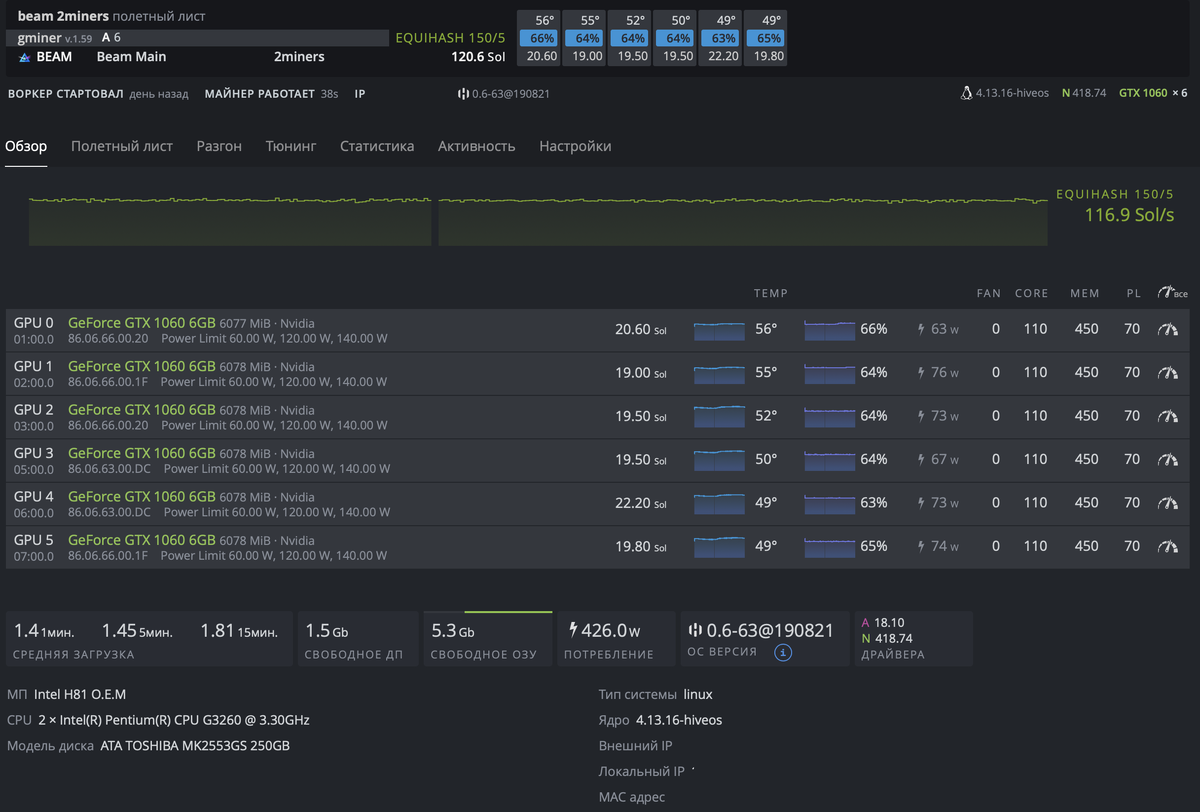Click the temperature mini-graph for GPU 5
1200x812 pixels.
click(719, 546)
